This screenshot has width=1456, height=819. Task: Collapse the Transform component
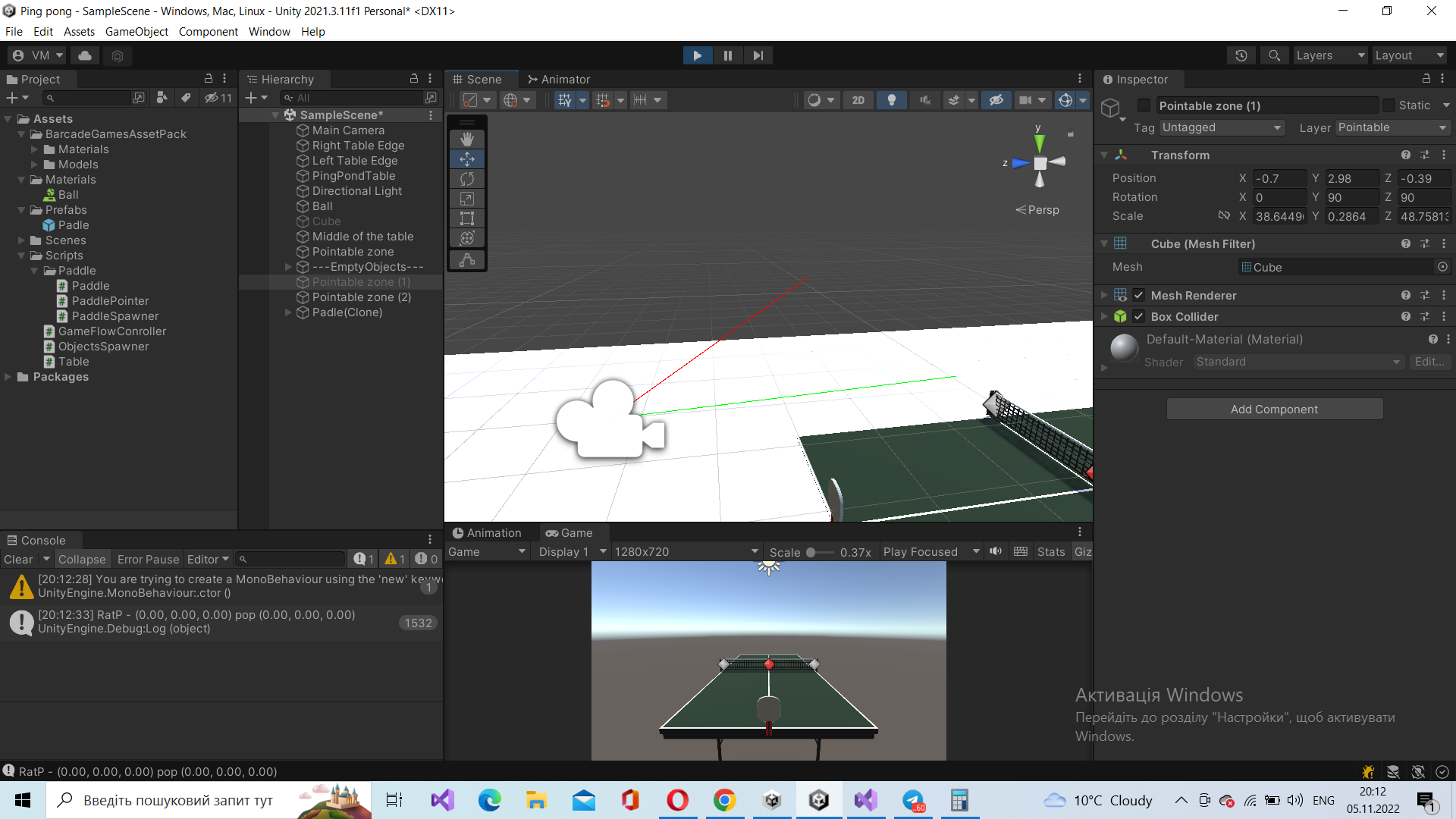[1104, 155]
